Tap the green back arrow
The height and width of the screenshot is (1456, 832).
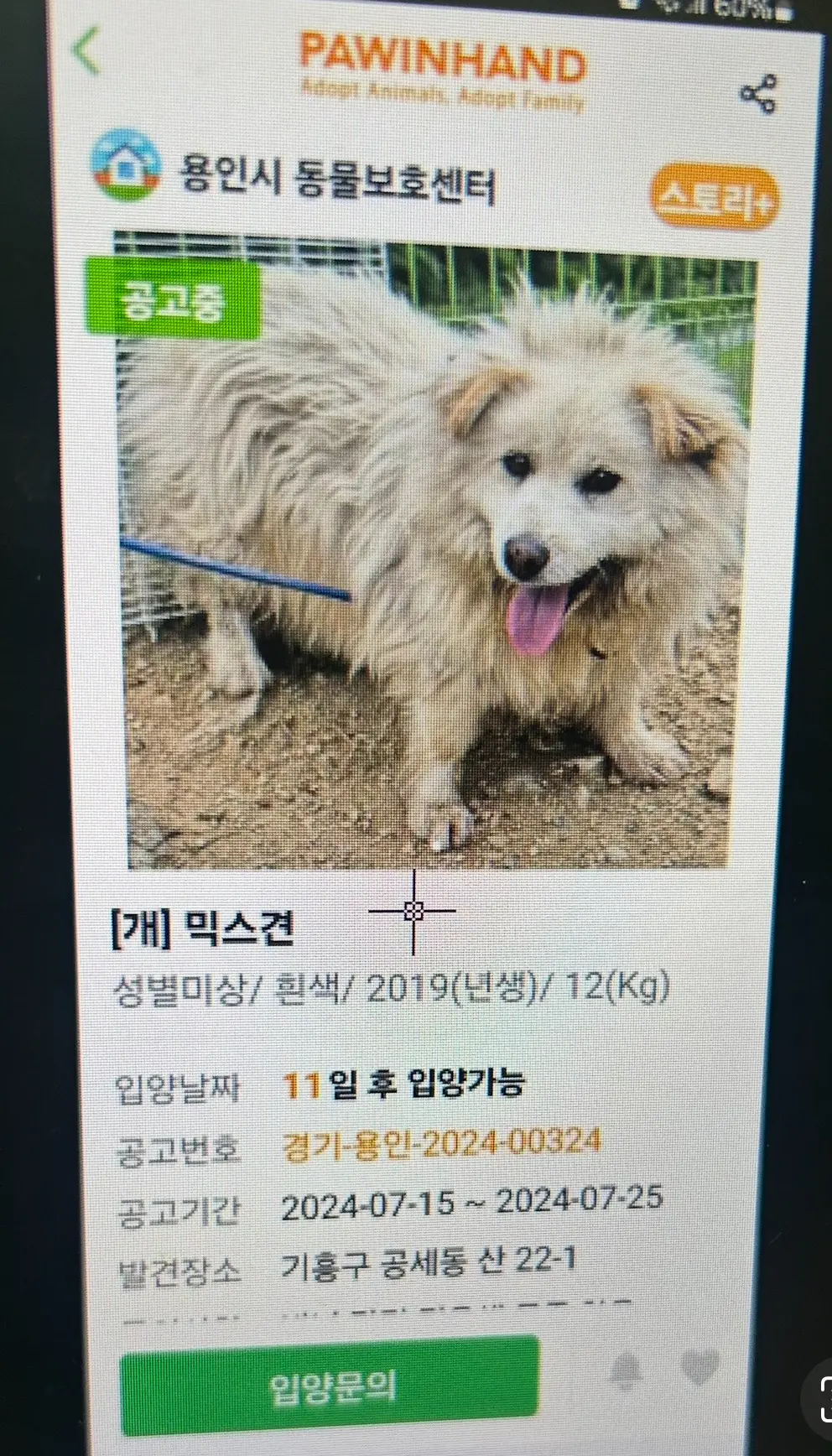[x=87, y=51]
